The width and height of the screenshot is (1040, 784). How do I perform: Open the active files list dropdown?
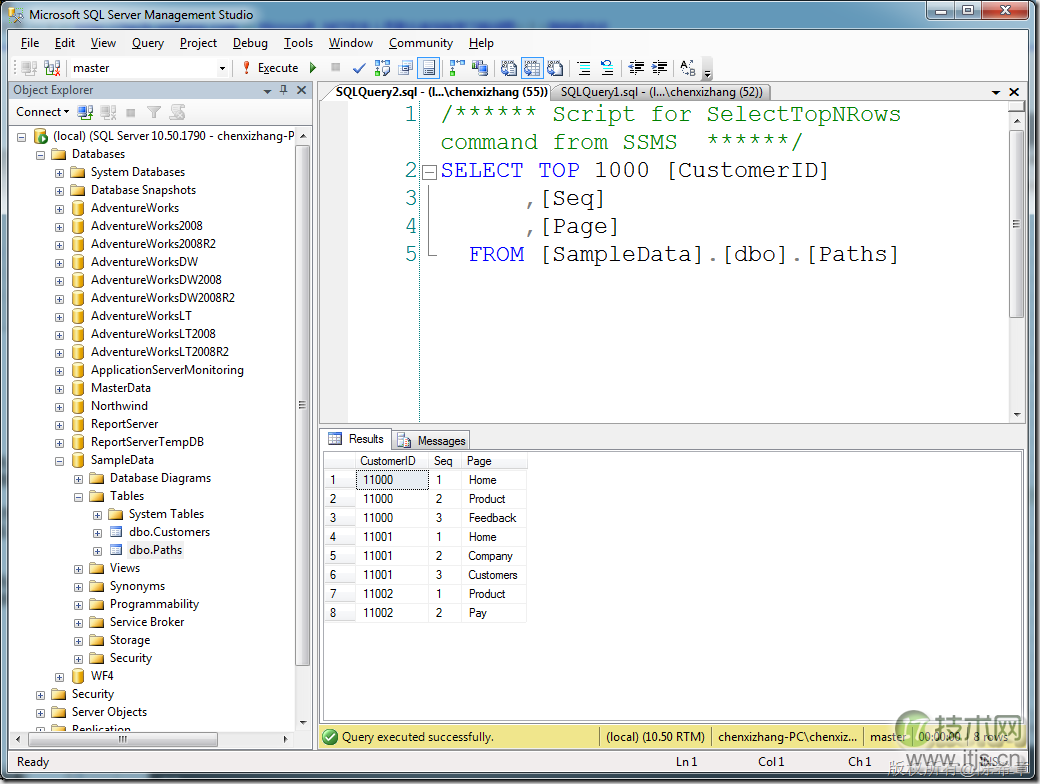(996, 92)
